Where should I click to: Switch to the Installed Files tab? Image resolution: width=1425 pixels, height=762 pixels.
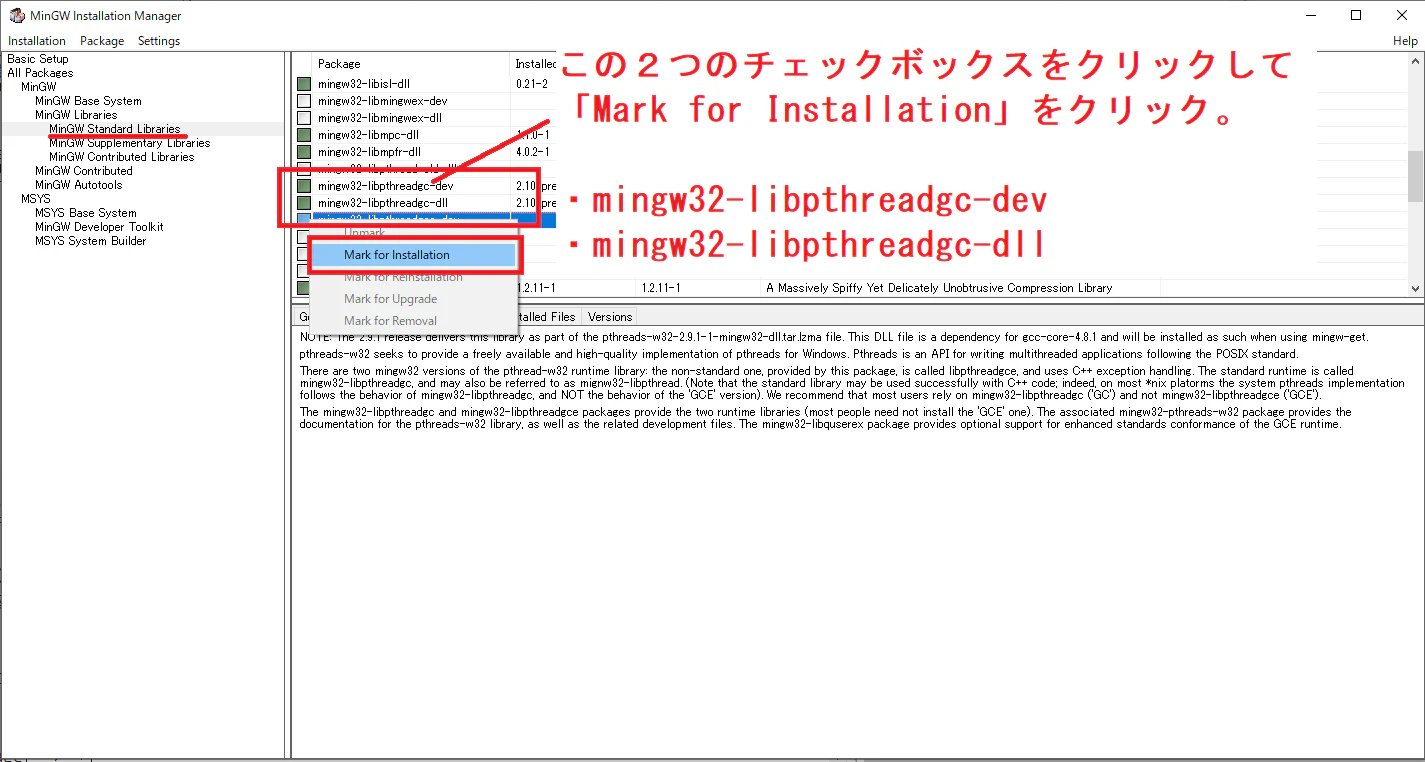coord(547,317)
